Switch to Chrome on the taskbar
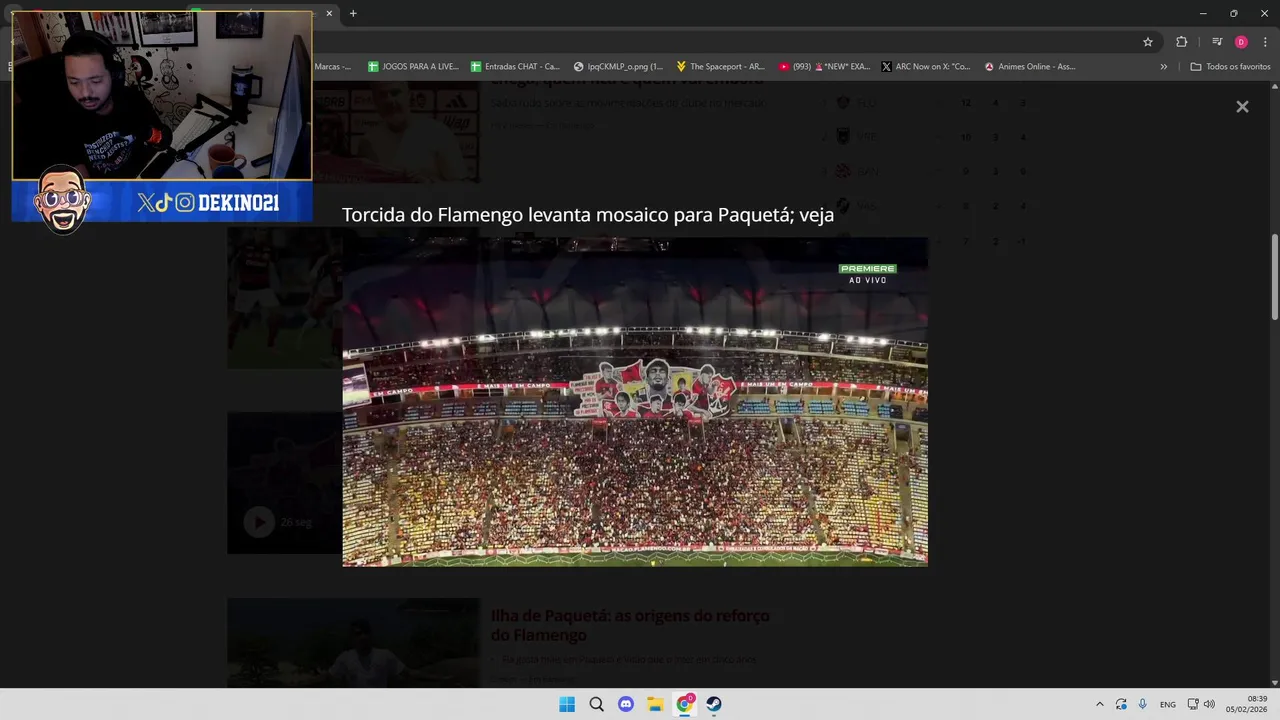 point(684,704)
